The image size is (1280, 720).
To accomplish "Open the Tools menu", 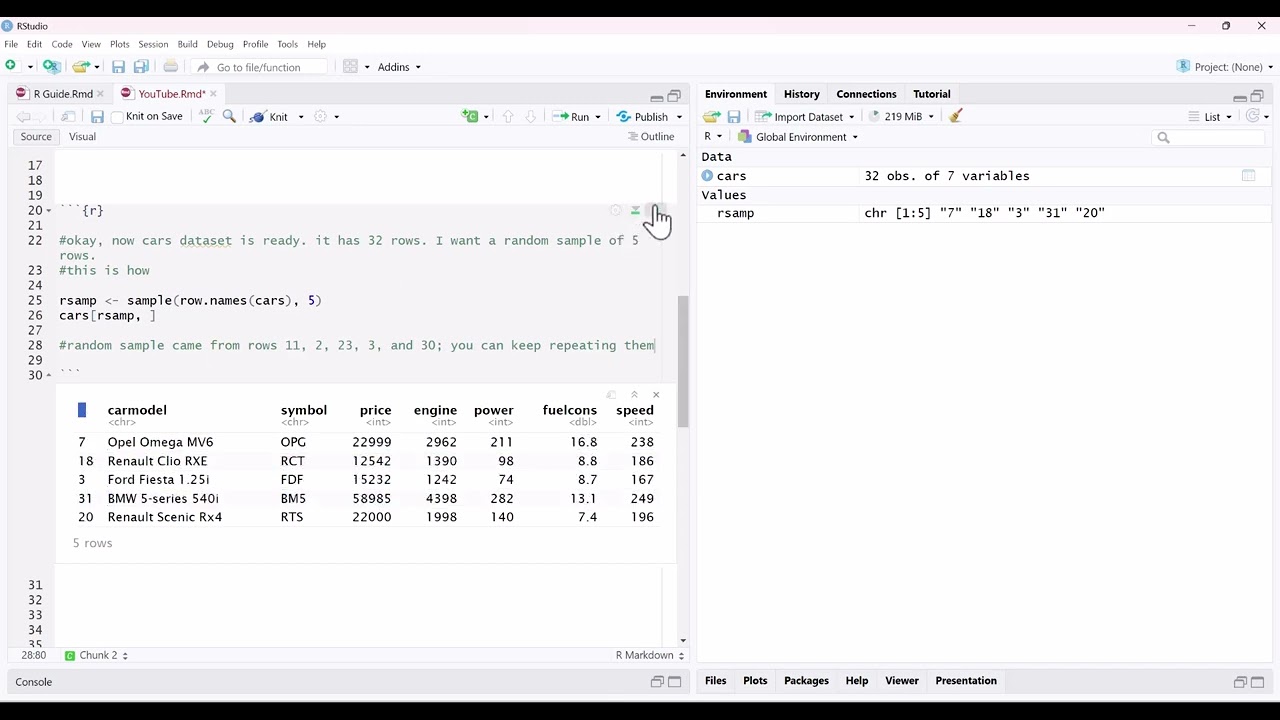I will tap(287, 44).
